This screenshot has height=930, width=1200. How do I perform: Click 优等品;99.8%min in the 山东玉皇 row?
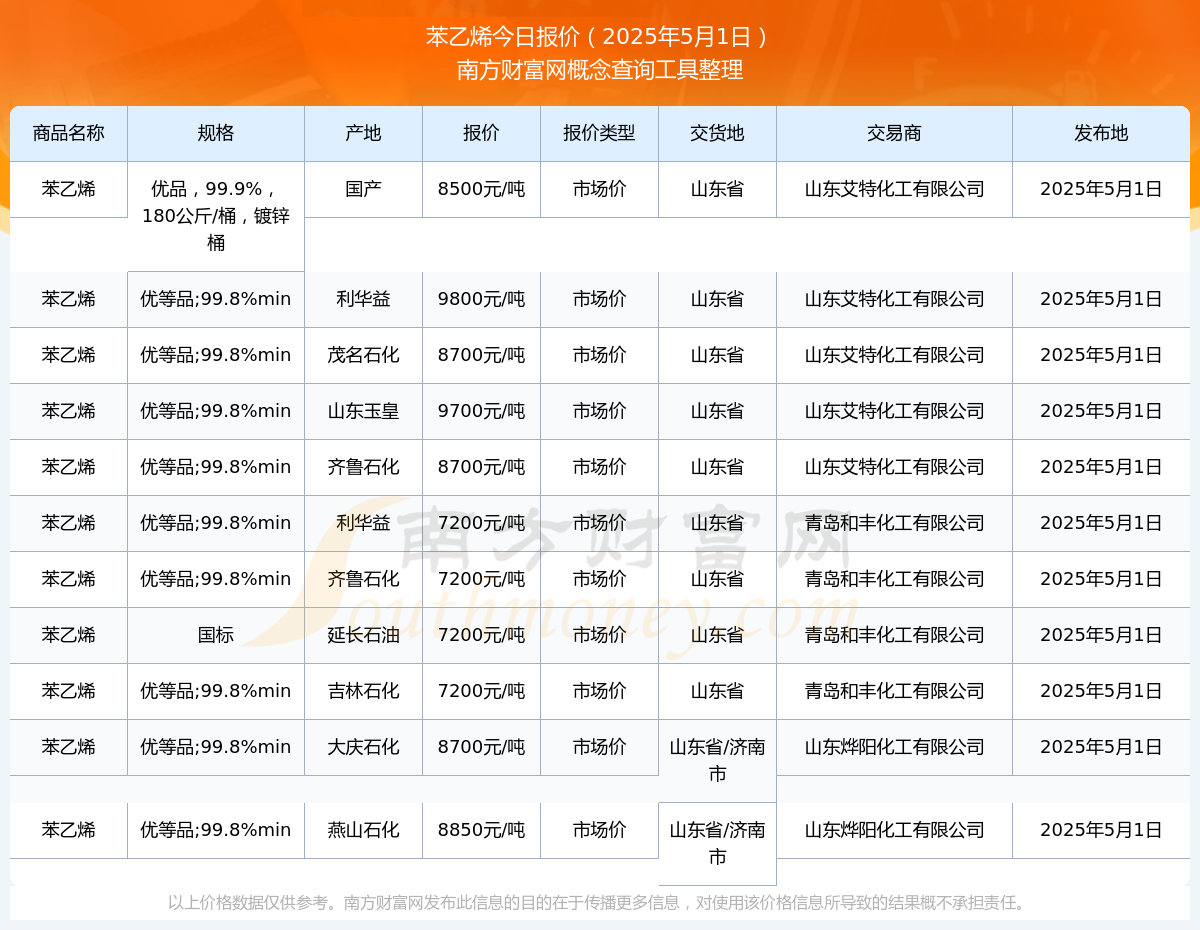pos(216,411)
